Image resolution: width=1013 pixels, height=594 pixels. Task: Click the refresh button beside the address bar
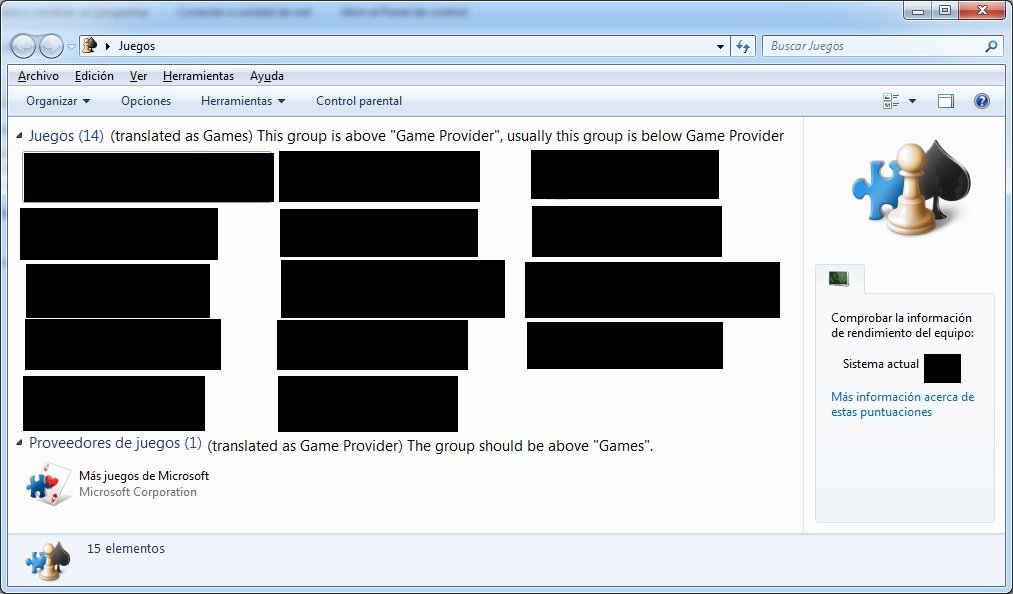tap(743, 46)
